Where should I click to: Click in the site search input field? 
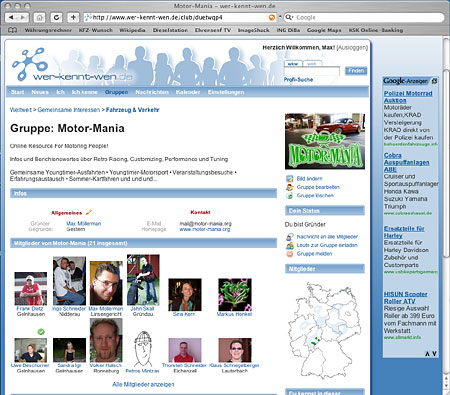tap(312, 71)
